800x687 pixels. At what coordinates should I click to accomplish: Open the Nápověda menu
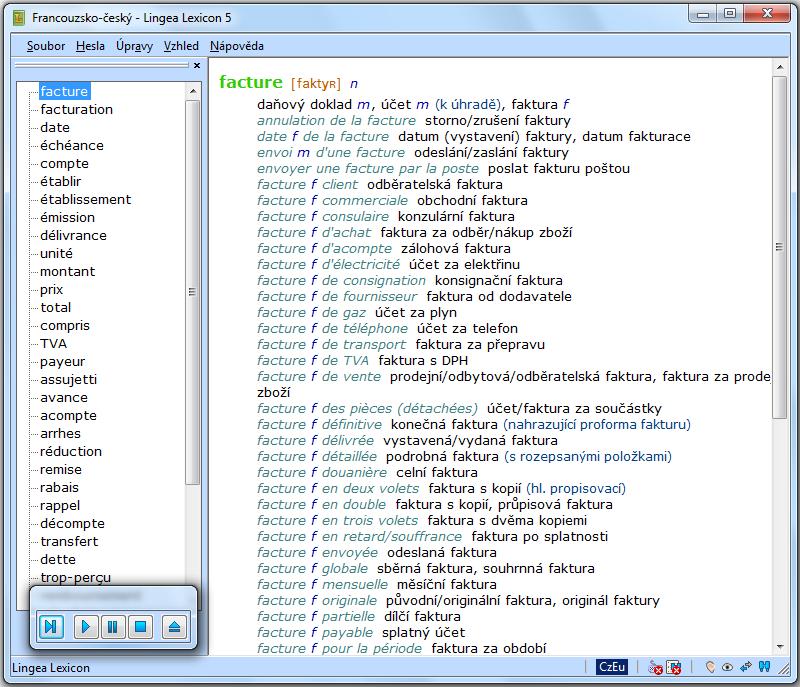click(237, 46)
